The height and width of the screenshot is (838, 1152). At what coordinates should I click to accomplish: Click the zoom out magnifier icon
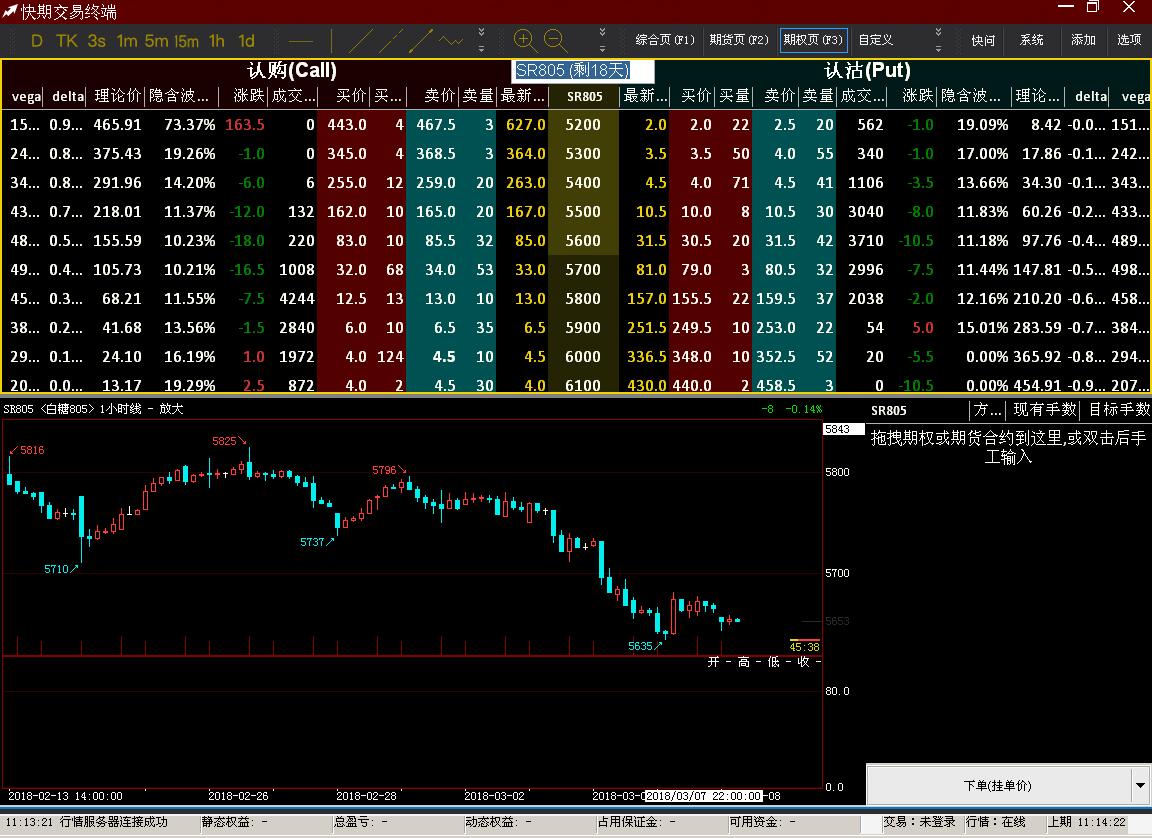point(555,41)
